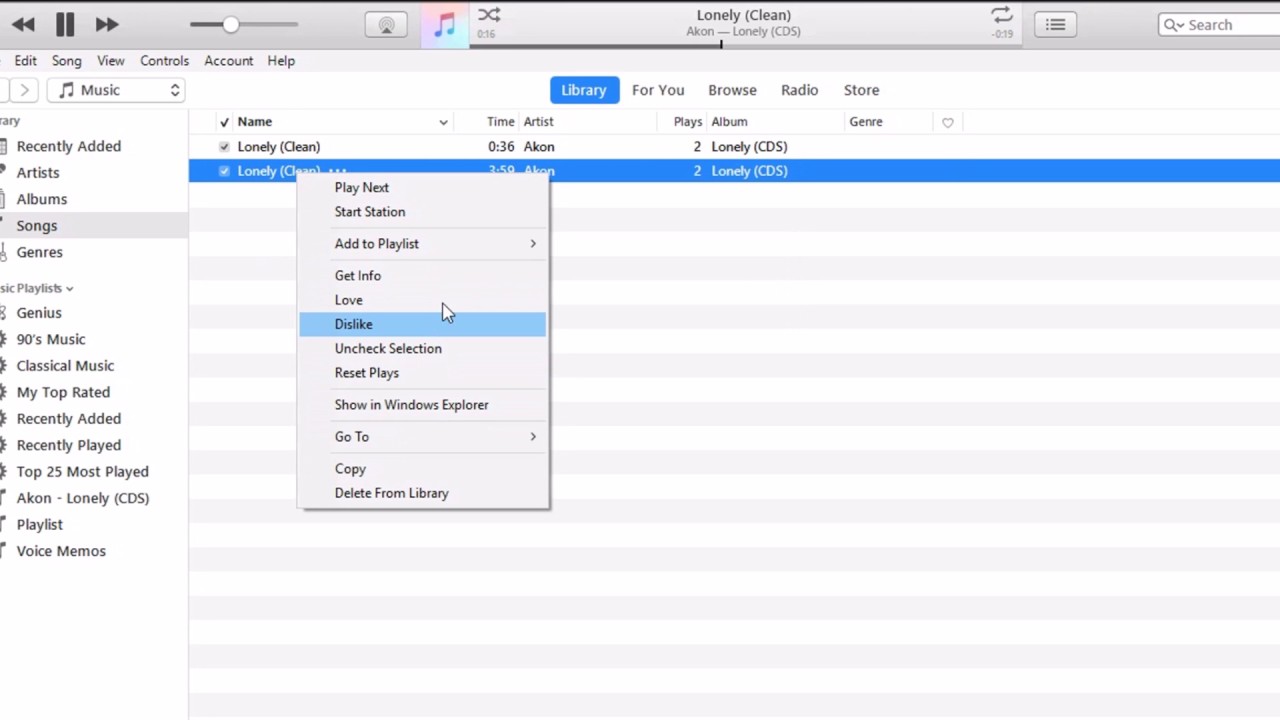The width and height of the screenshot is (1280, 720).
Task: Switch to the Radio tab
Action: pyautogui.click(x=799, y=90)
